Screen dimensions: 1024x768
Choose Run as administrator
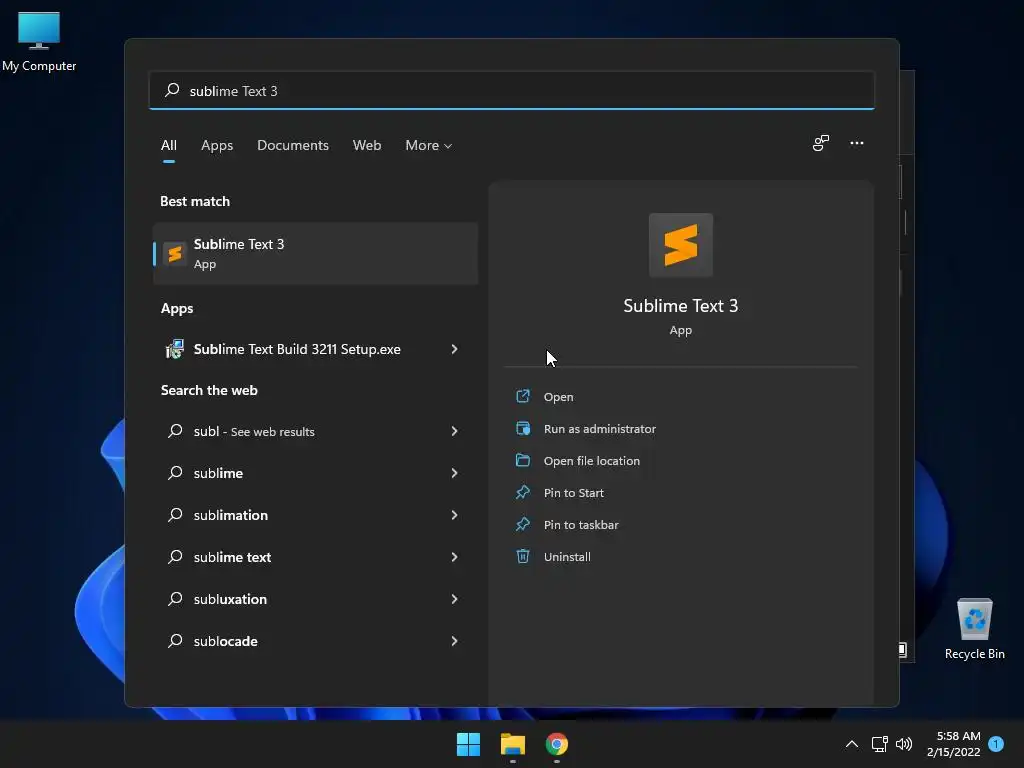pyautogui.click(x=600, y=429)
